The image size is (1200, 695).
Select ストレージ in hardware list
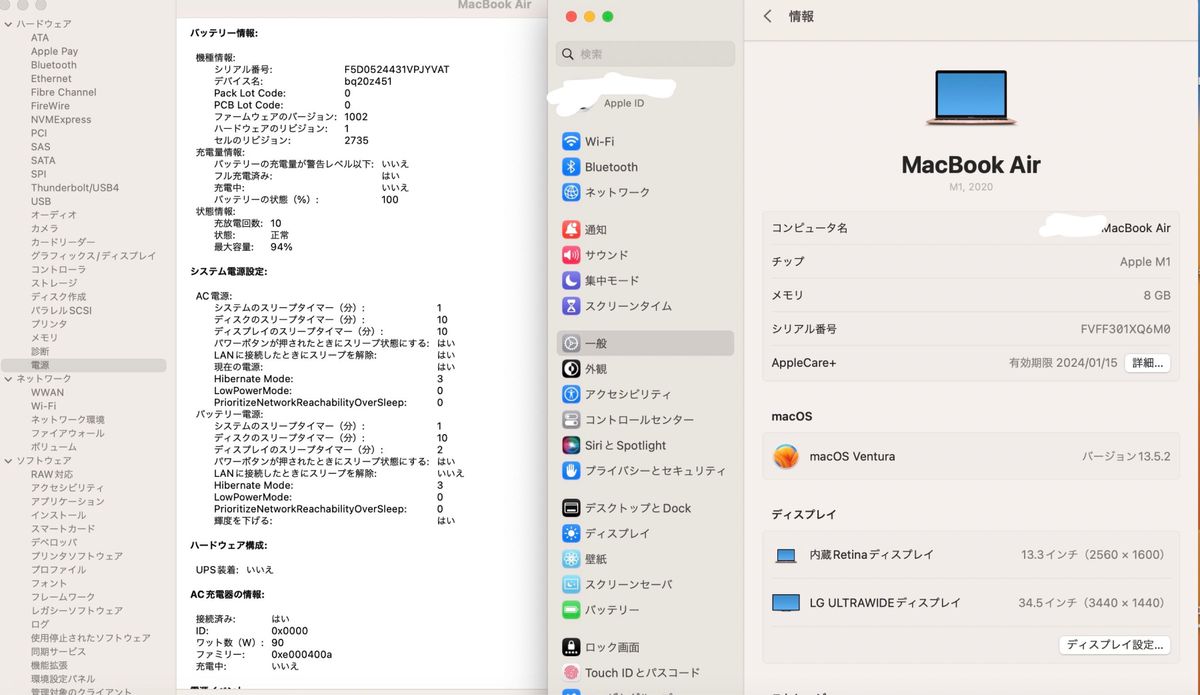(x=54, y=284)
